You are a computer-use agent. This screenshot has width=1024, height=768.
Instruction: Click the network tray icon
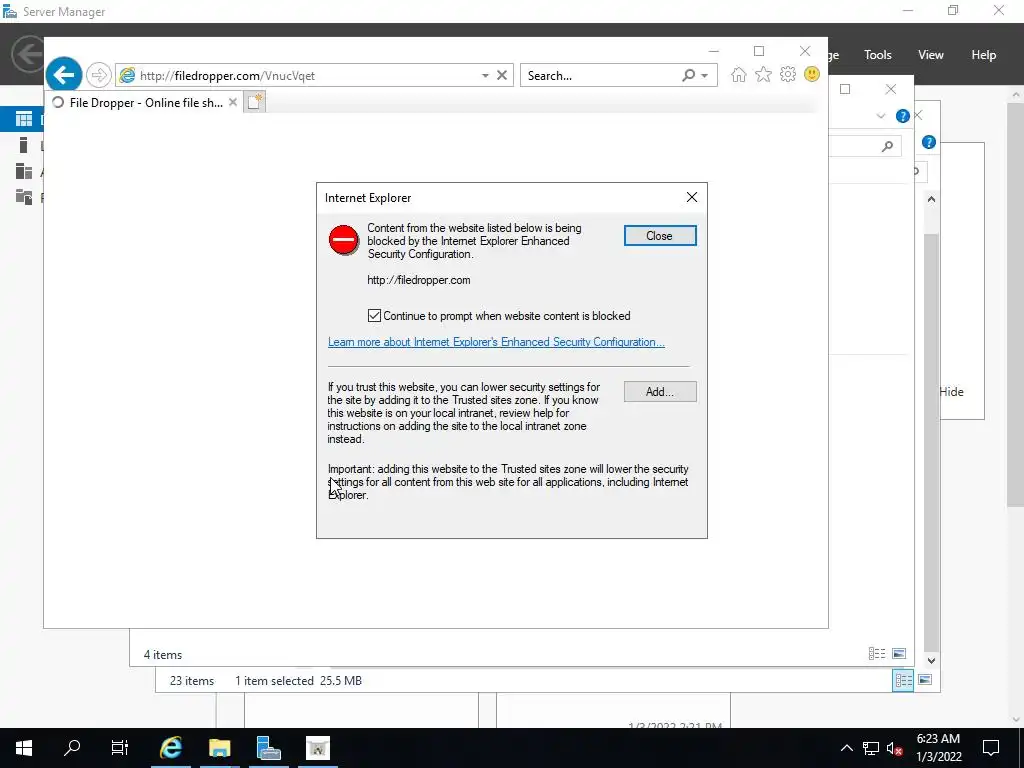pyautogui.click(x=871, y=748)
